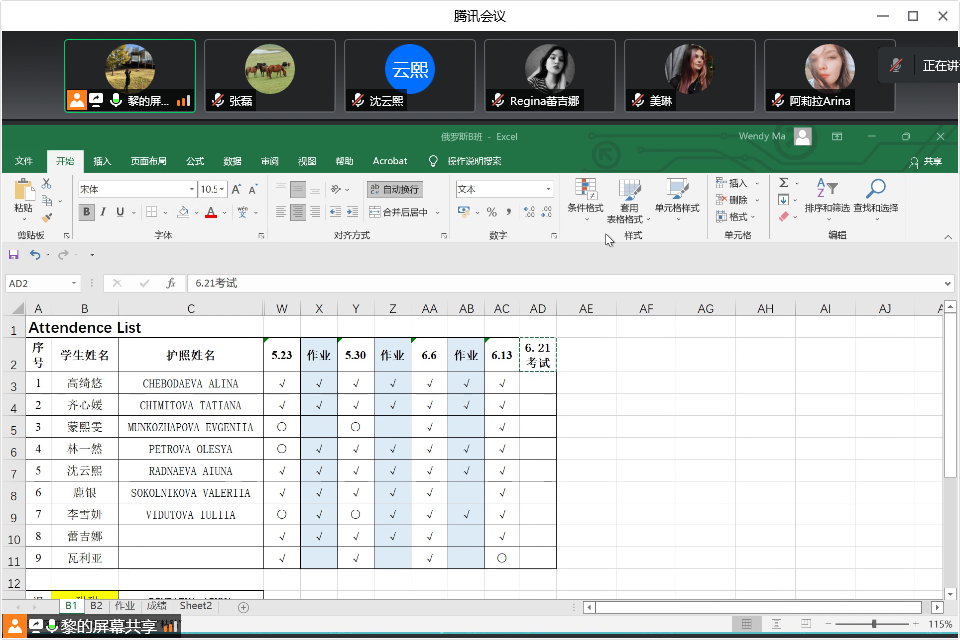Click the red font color swatch button
Screen dimensions: 960x640
210,212
